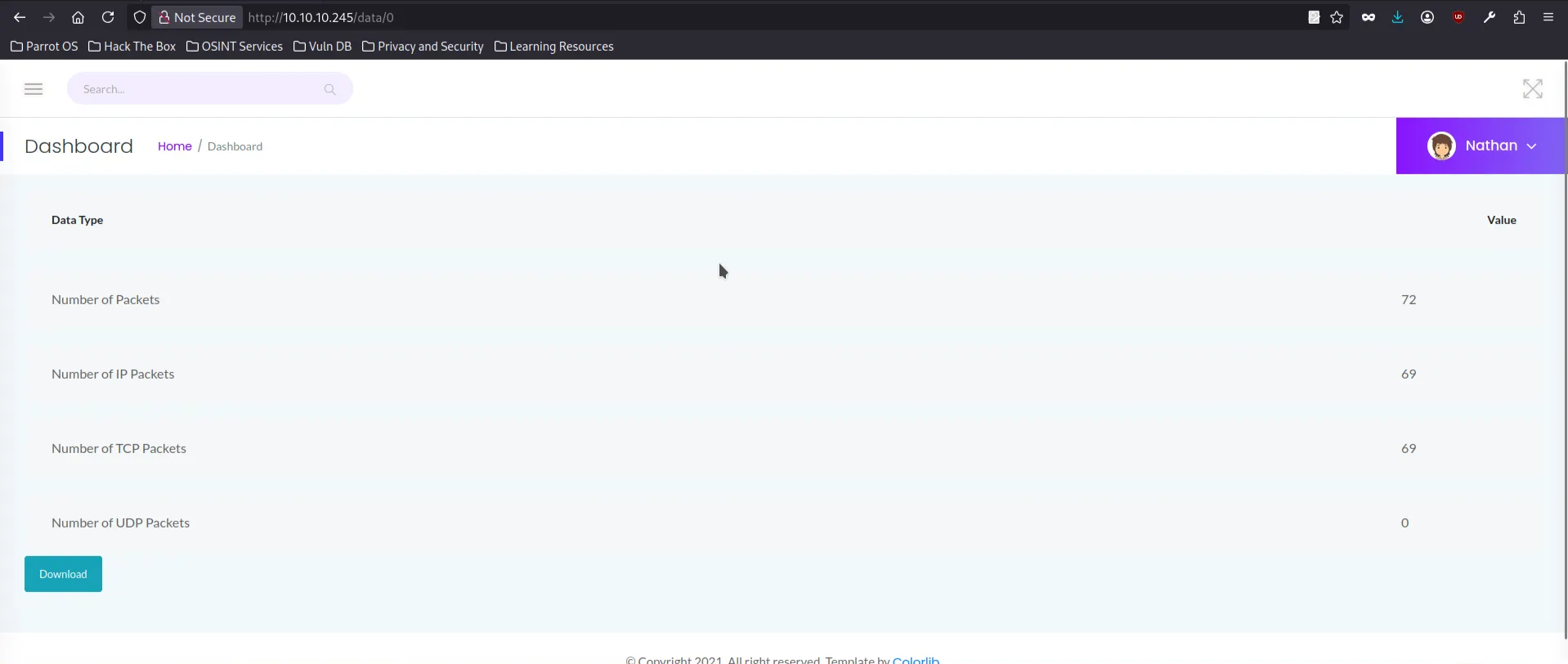This screenshot has height=664, width=1568.
Task: Open reader view icon in address bar
Action: click(1314, 17)
